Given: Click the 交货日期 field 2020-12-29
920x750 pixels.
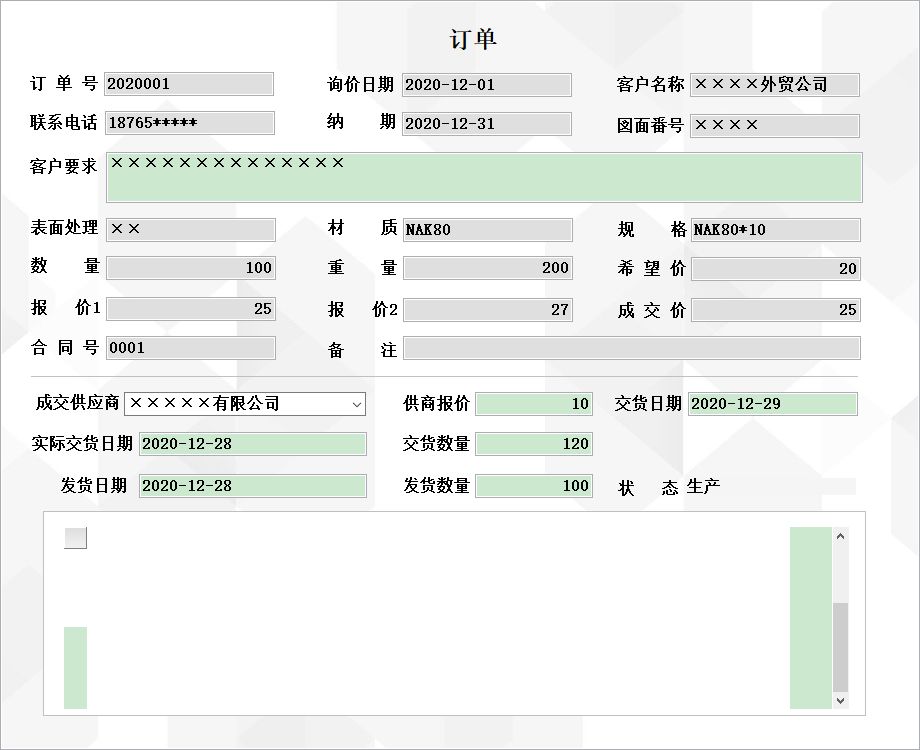Looking at the screenshot, I should click(773, 404).
